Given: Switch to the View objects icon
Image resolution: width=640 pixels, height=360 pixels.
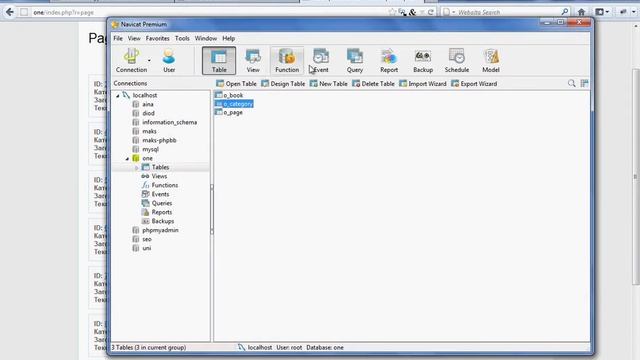Looking at the screenshot, I should coord(253,61).
